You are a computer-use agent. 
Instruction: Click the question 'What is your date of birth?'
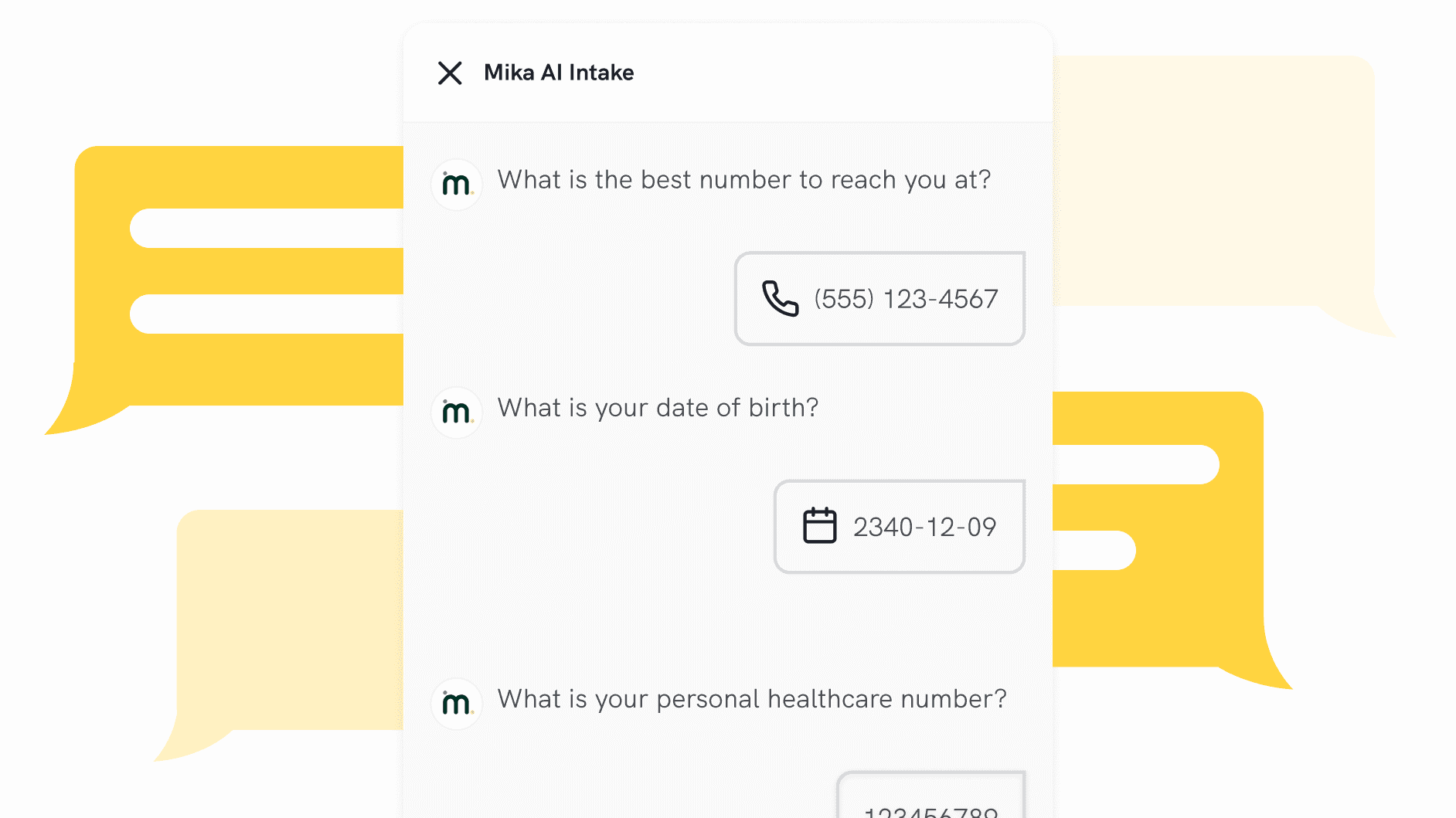[x=658, y=408]
